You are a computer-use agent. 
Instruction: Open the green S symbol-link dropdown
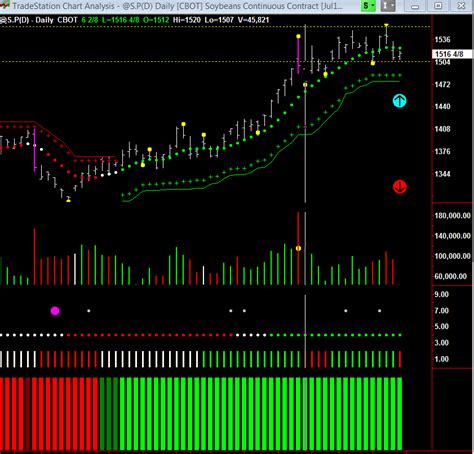[369, 6]
